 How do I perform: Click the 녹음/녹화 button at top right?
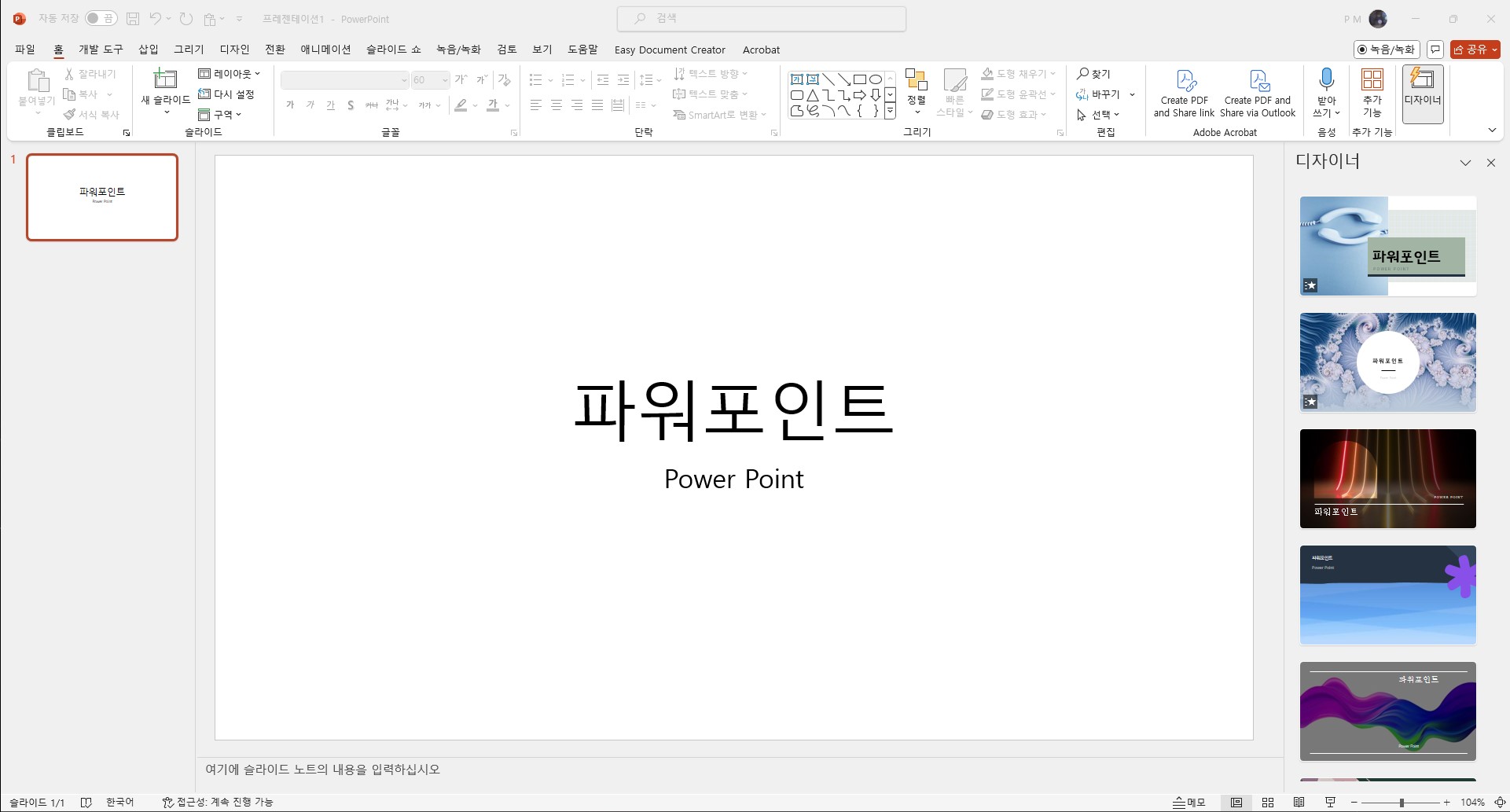point(1387,50)
